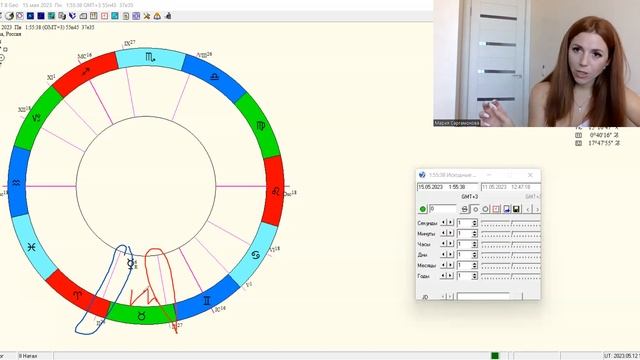Click the Gemini sign segment on wheel
This screenshot has width=640, height=360.
pos(207,301)
